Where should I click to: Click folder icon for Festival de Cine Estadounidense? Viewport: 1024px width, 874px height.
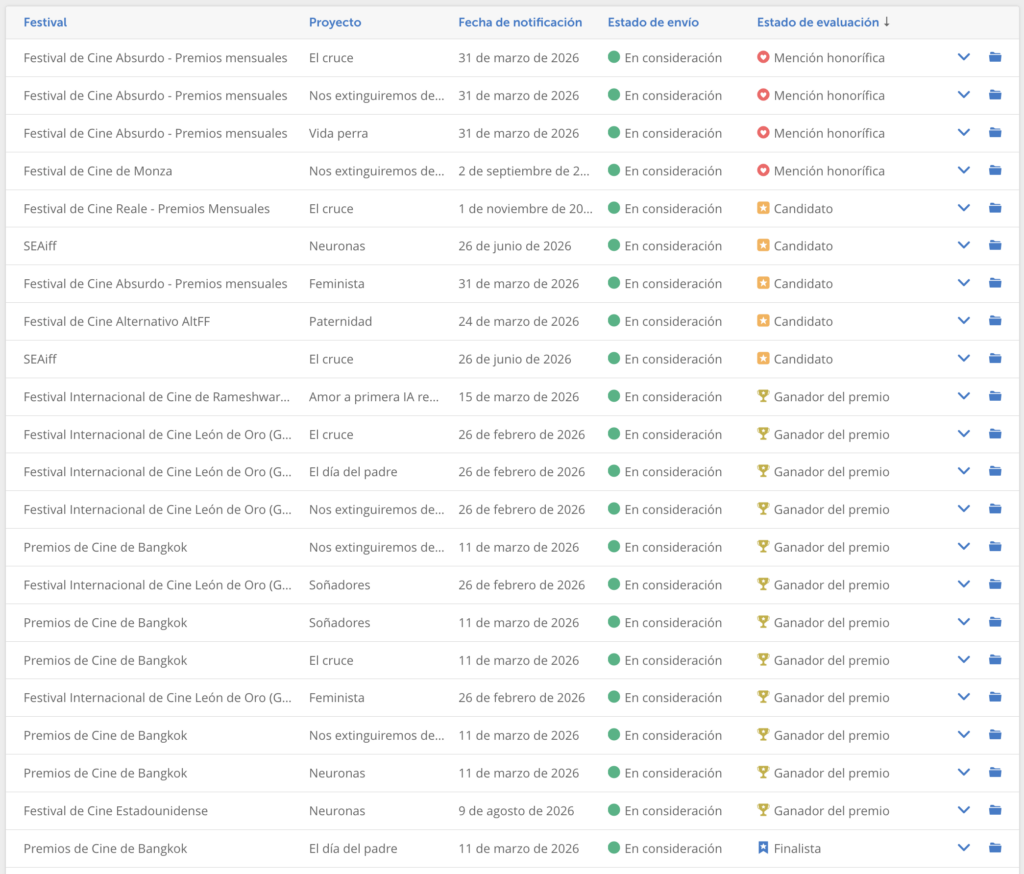(995, 811)
